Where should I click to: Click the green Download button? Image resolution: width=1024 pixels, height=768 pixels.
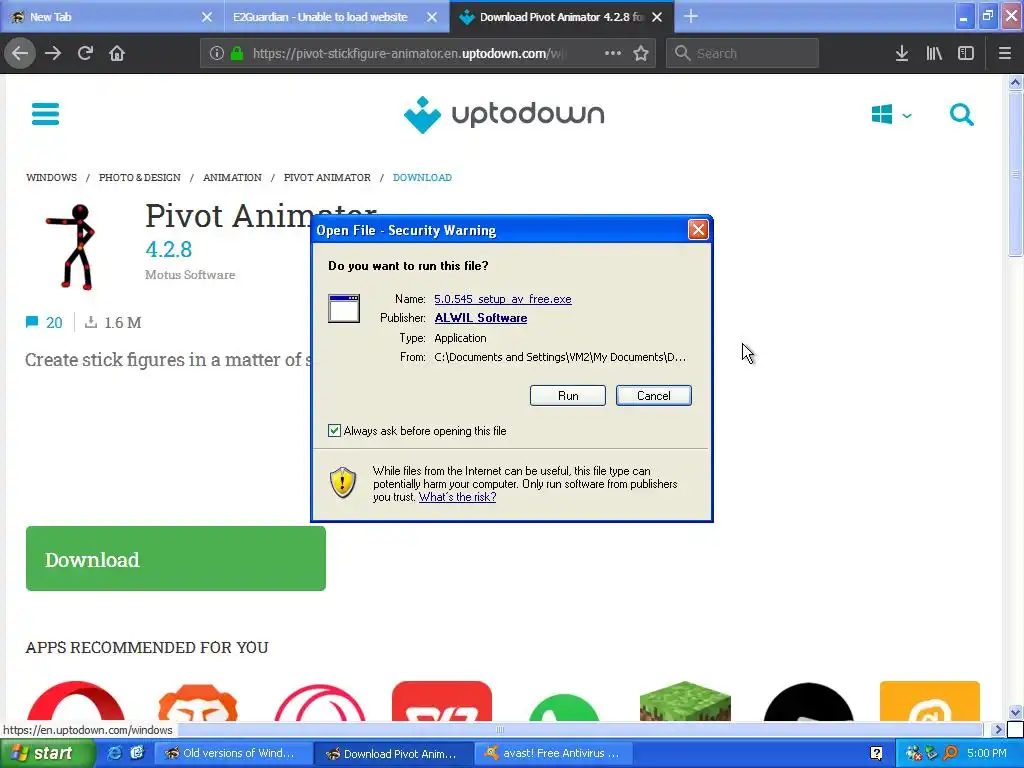click(176, 558)
